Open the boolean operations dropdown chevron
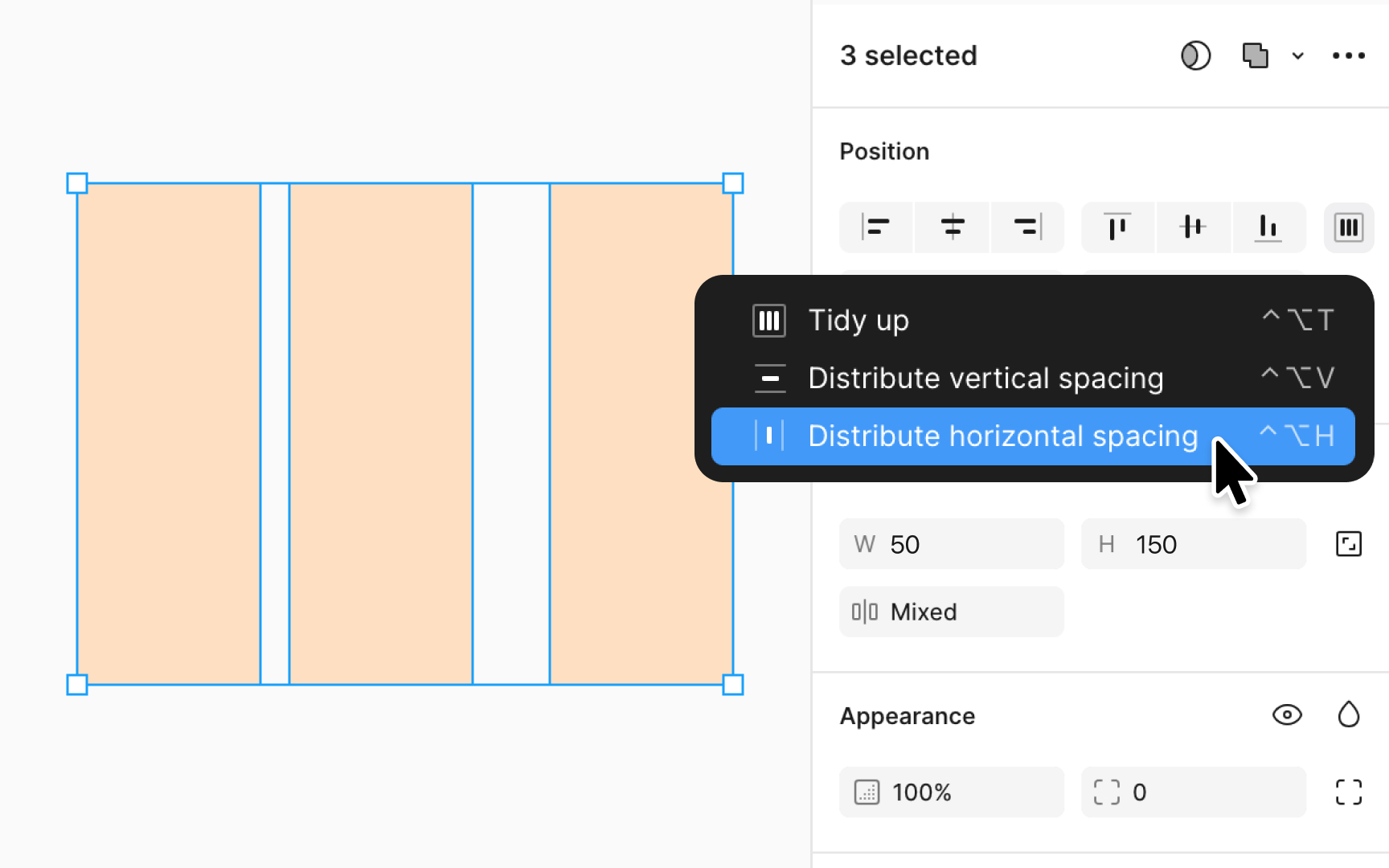This screenshot has height=868, width=1389. pos(1297,55)
